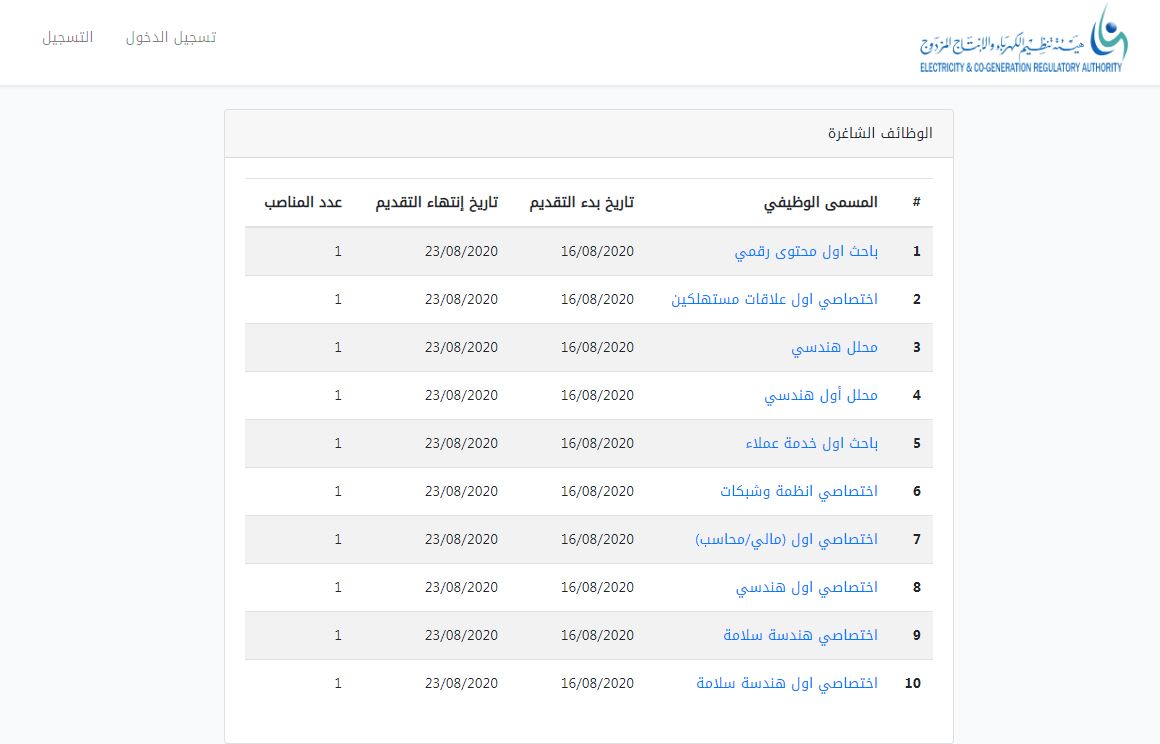Click start date for اختصاصي اول هندسي
Image resolution: width=1160 pixels, height=744 pixels.
597,587
